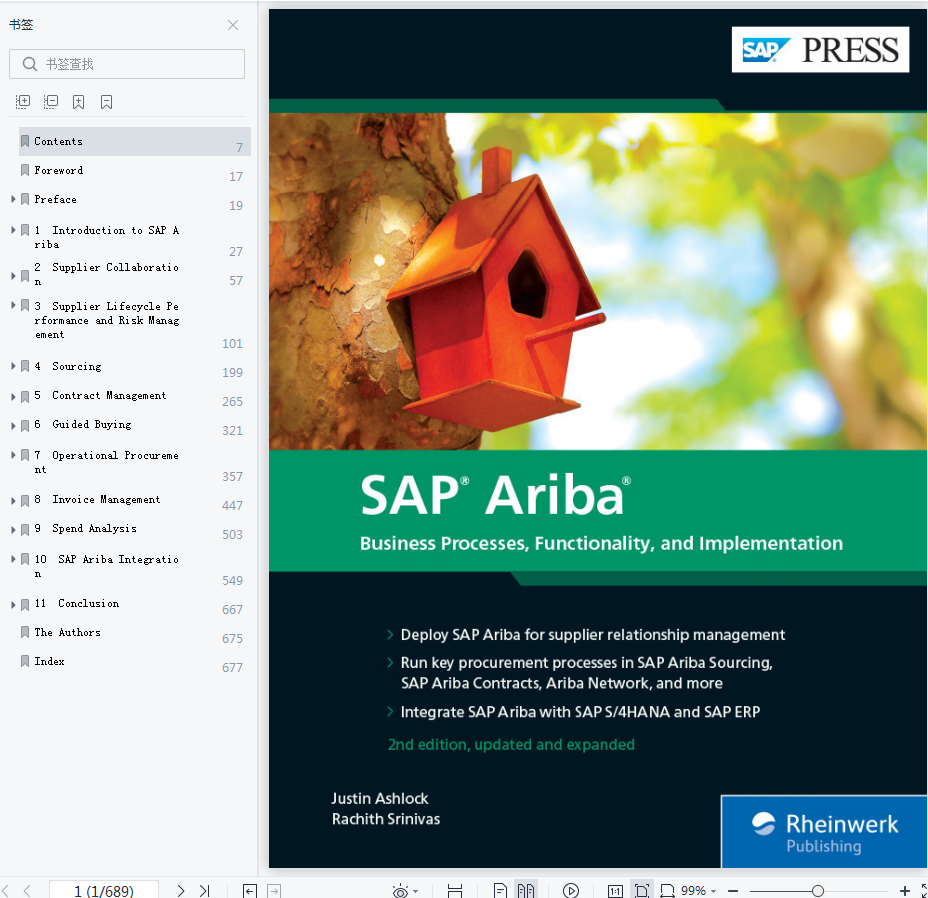Expand chapter 10 SAP Ariba Integration
928x898 pixels.
click(x=13, y=558)
